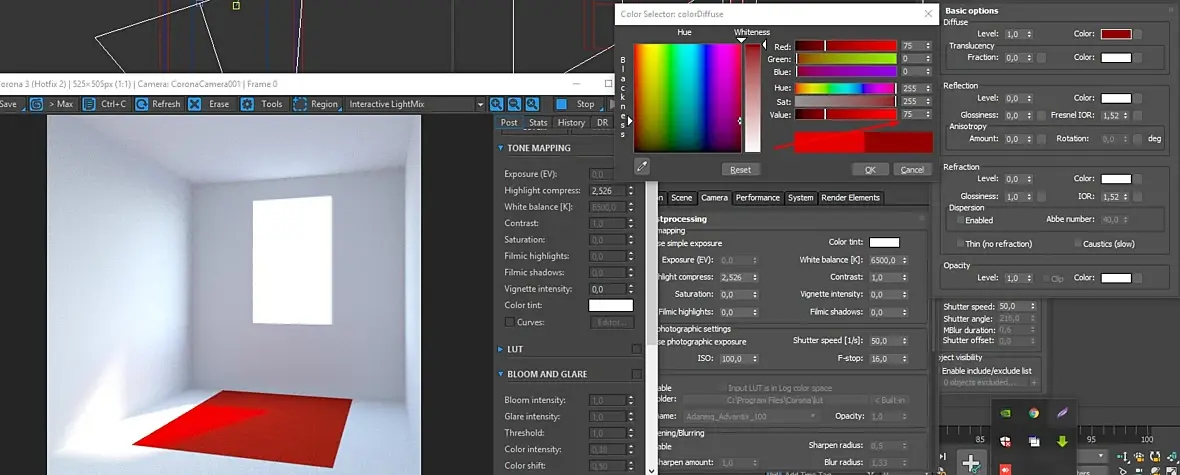The height and width of the screenshot is (475, 1180).
Task: Enable the Curves checkbox in Tone Mapping
Action: (509, 322)
